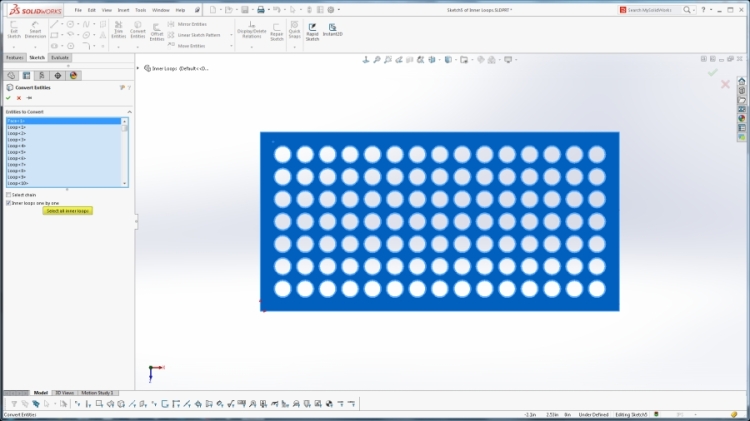Click the New document icon
Viewport: 750px width, 421px height.
click(x=213, y=10)
